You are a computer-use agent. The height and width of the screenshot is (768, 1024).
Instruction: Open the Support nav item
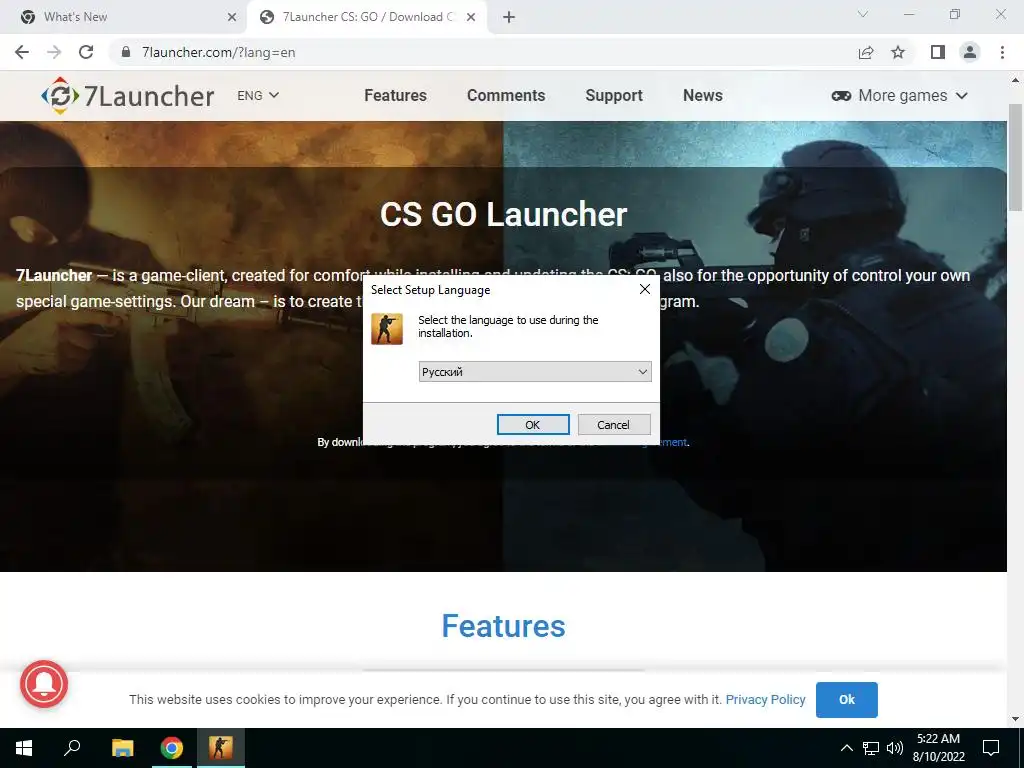point(614,95)
